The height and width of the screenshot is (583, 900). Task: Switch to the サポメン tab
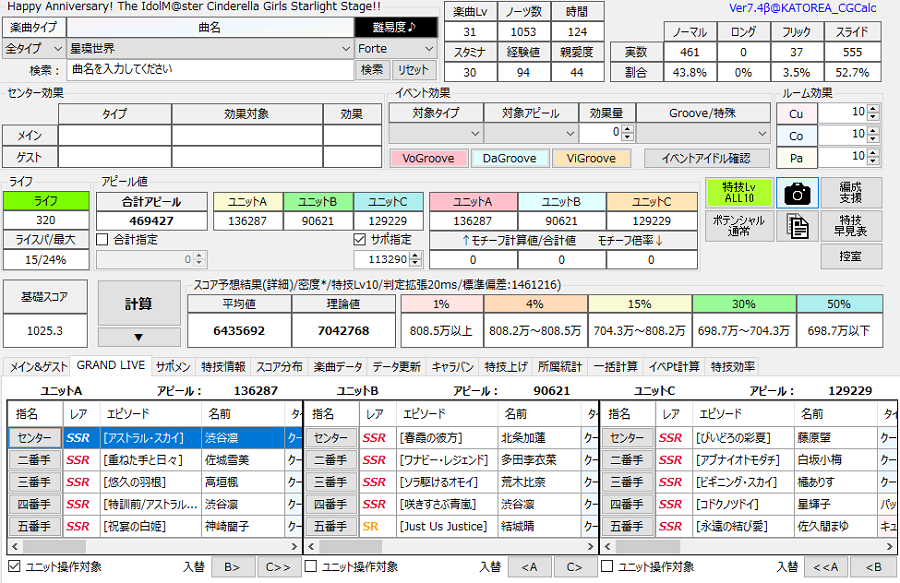[x=173, y=367]
